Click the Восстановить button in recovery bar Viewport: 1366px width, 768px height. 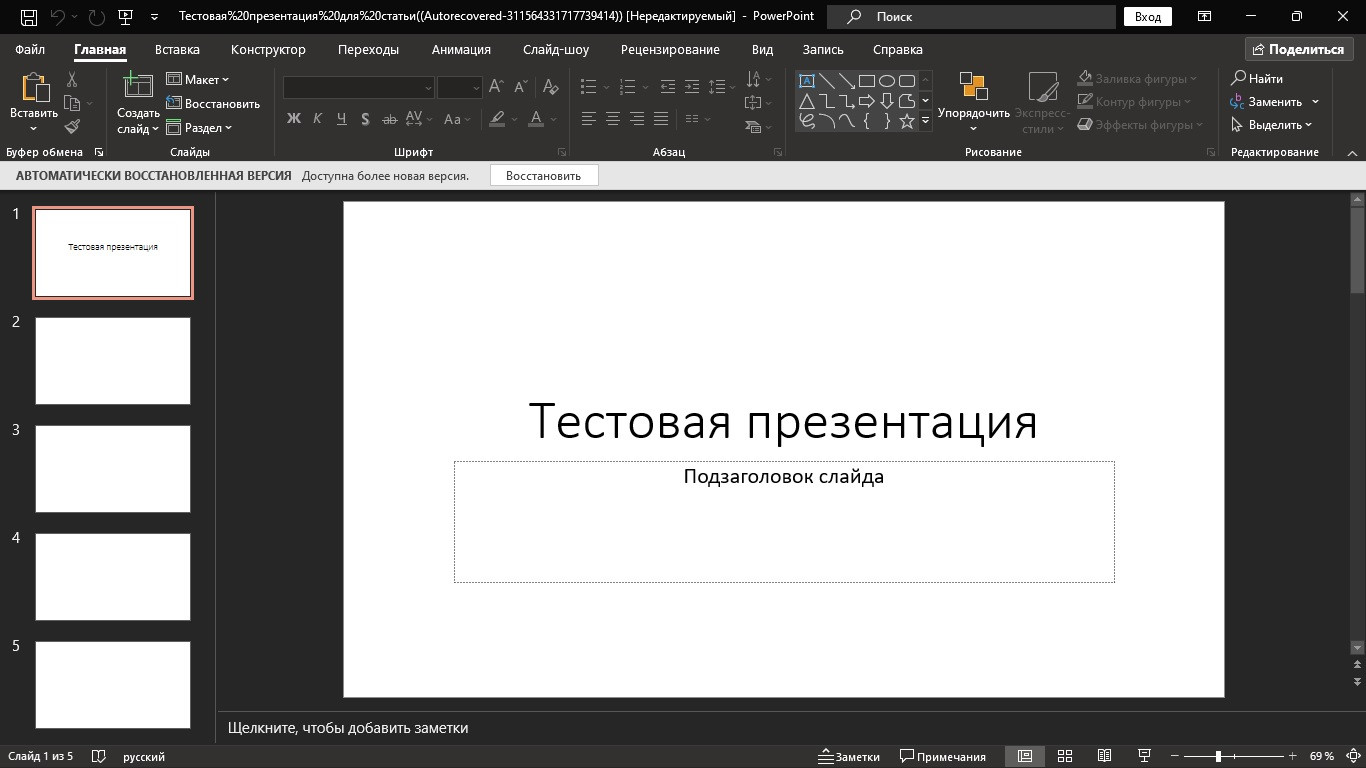pyautogui.click(x=543, y=175)
